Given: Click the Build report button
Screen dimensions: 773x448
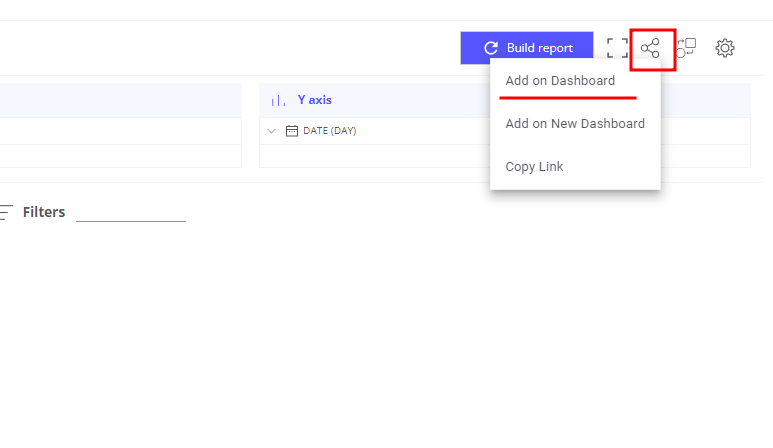Looking at the screenshot, I should click(x=526, y=48).
